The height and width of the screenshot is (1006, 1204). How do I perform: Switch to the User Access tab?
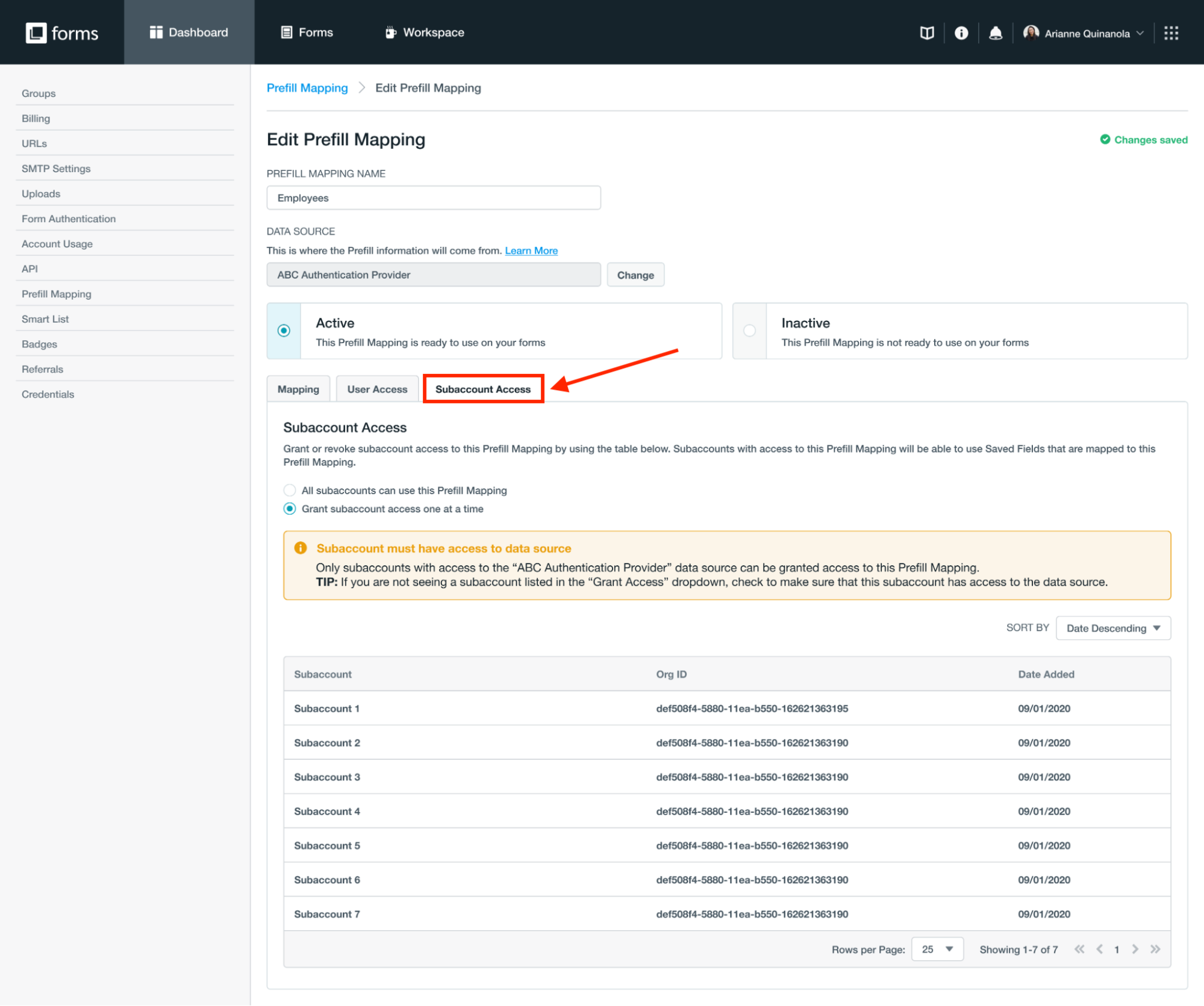tap(377, 389)
